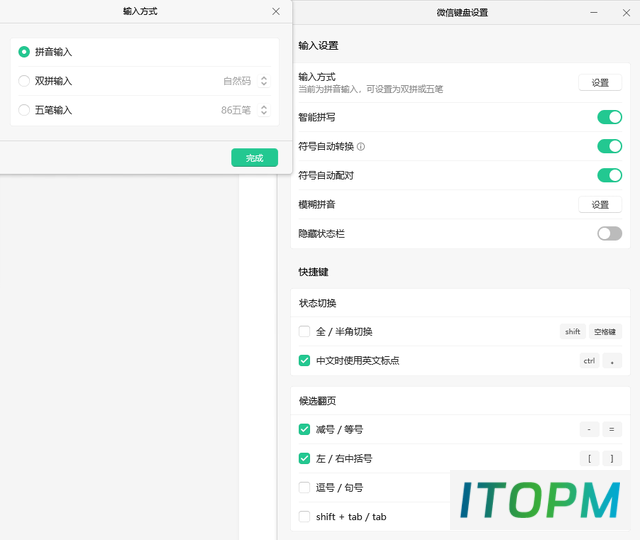Open 86五笔 scheme dropdown for 五笔输入
Viewport: 640px width, 540px height.
264,110
